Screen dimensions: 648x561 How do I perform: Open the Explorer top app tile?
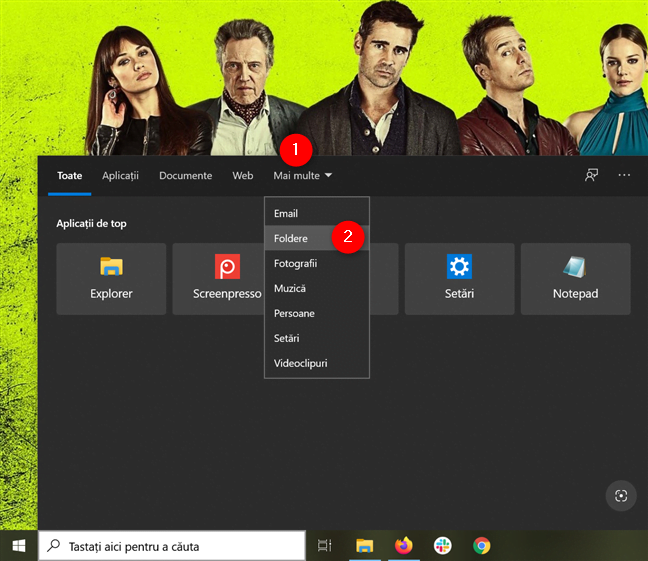pos(111,279)
